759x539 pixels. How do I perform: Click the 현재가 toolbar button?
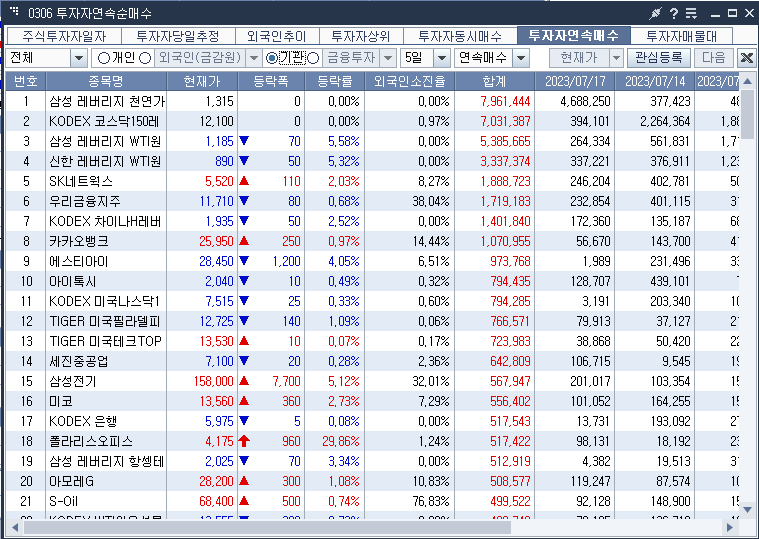(x=579, y=58)
